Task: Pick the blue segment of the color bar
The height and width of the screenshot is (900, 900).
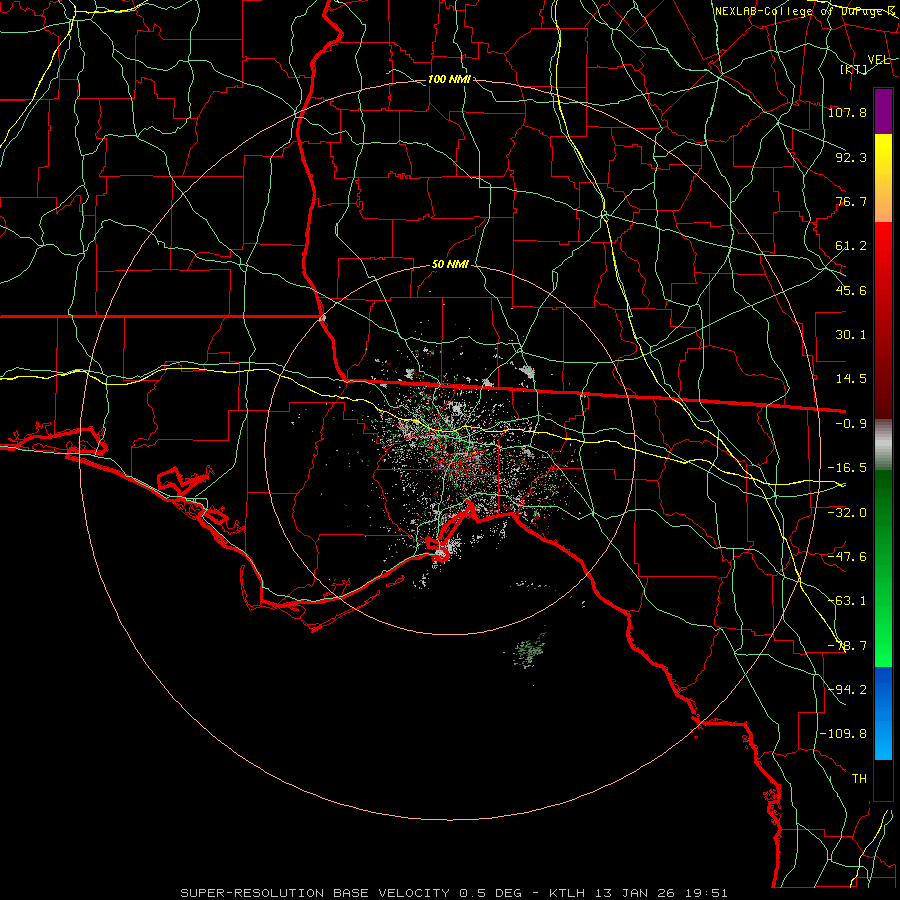Action: (x=883, y=712)
